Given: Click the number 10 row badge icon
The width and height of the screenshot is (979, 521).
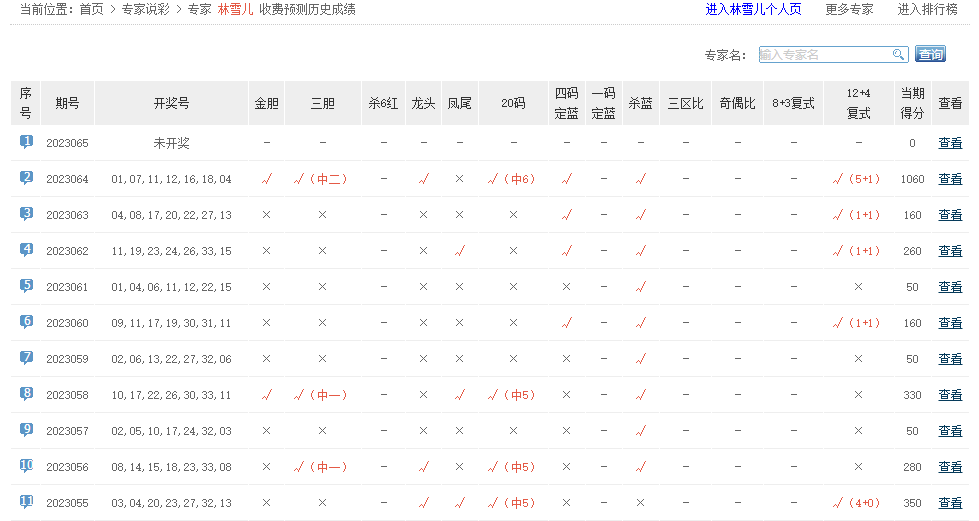Looking at the screenshot, I should (x=26, y=466).
